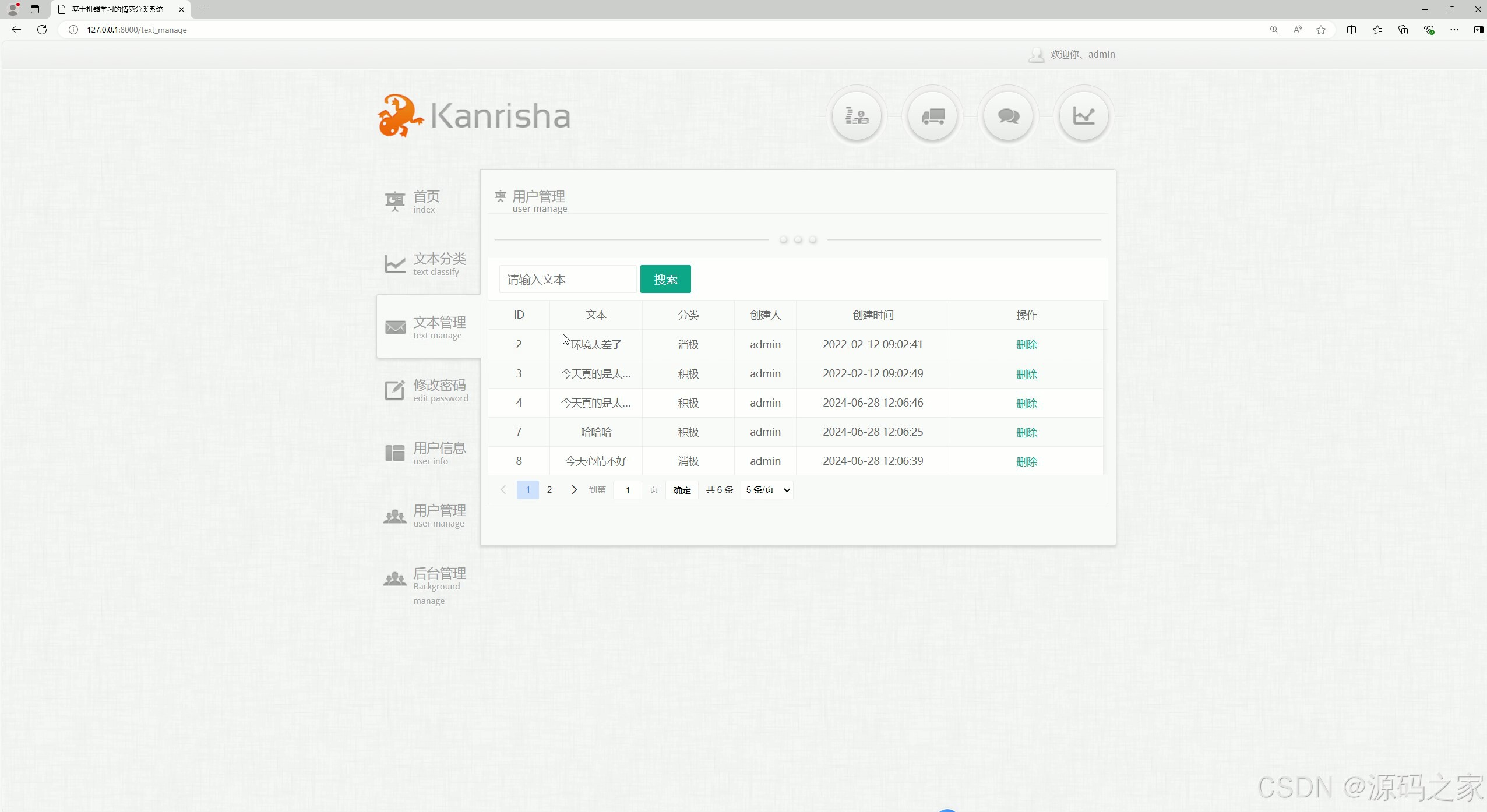Click the green 搜索 button
The width and height of the screenshot is (1487, 812).
click(x=665, y=279)
